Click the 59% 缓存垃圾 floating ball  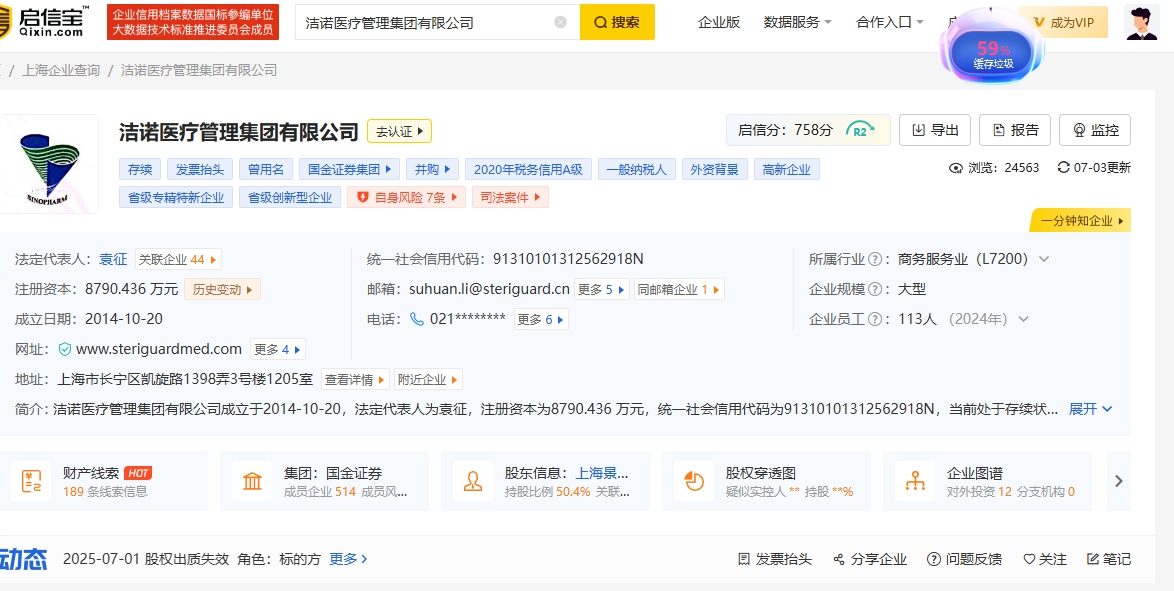[992, 54]
